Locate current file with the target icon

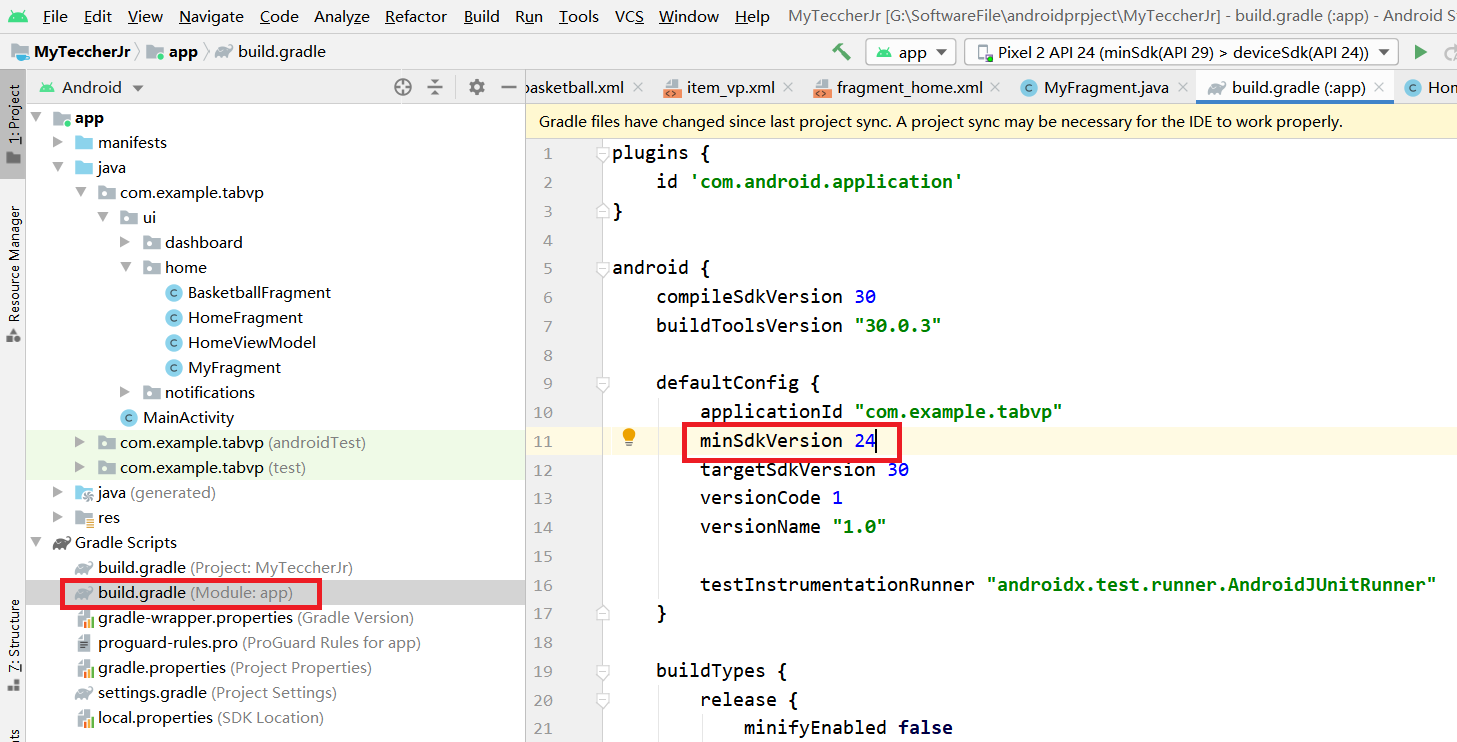[x=403, y=87]
